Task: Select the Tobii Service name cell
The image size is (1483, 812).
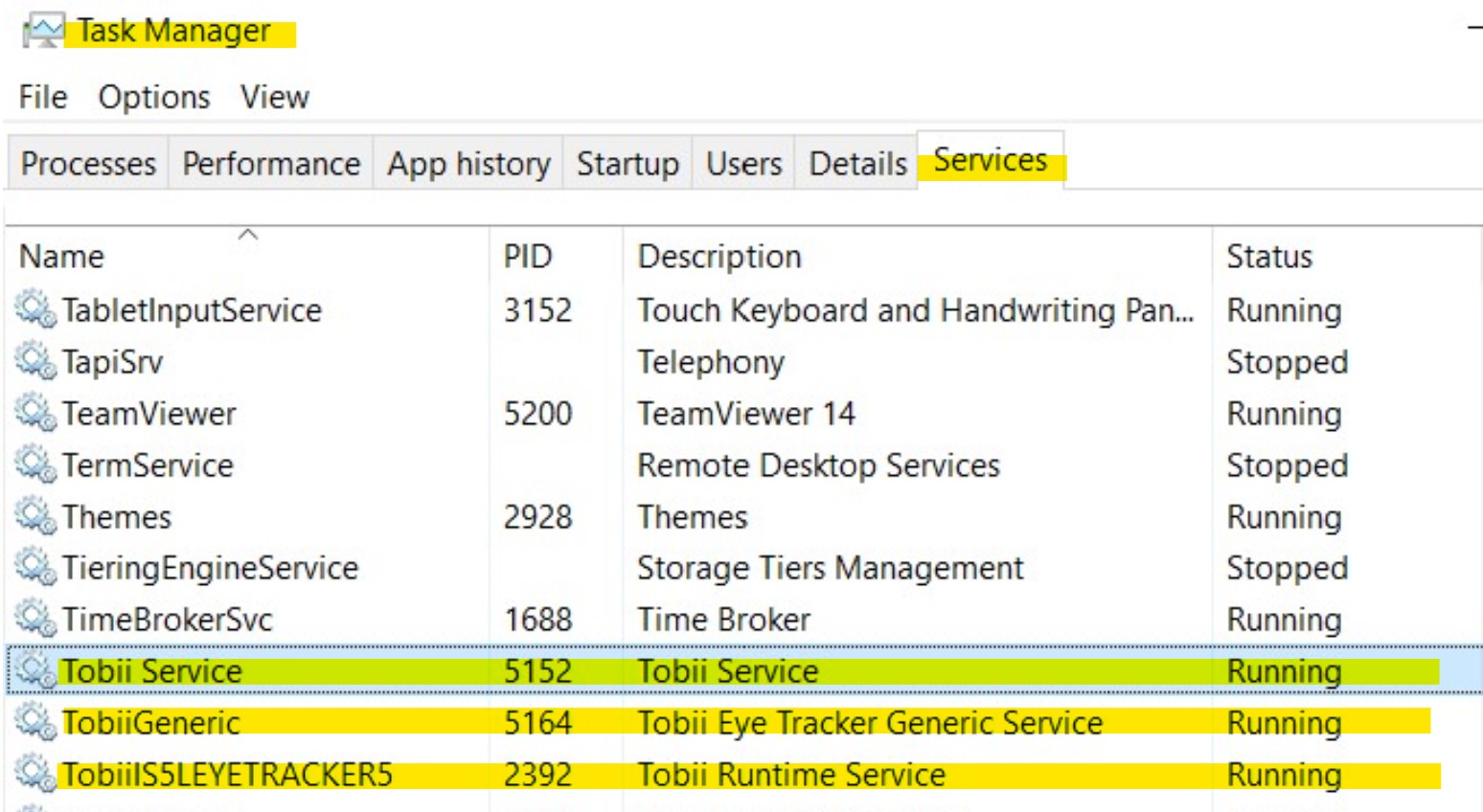Action: tap(151, 670)
